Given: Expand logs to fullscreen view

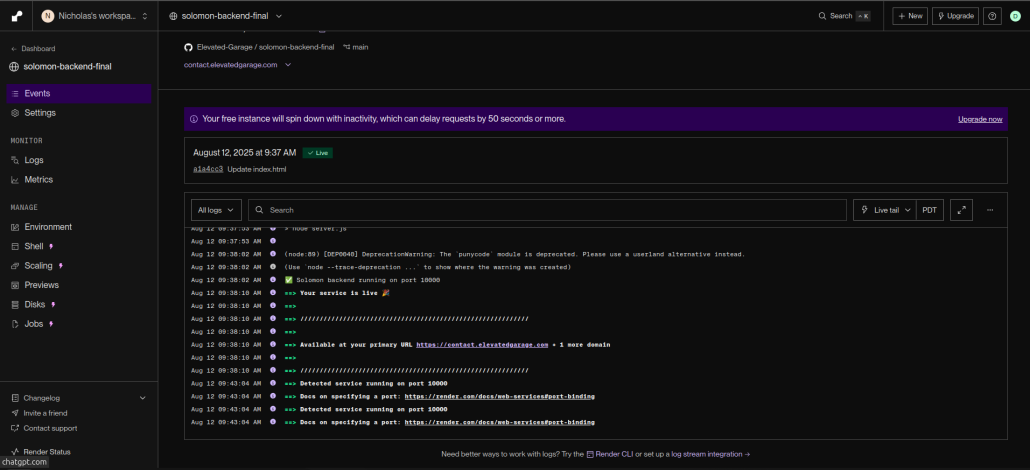Looking at the screenshot, I should click(x=961, y=210).
